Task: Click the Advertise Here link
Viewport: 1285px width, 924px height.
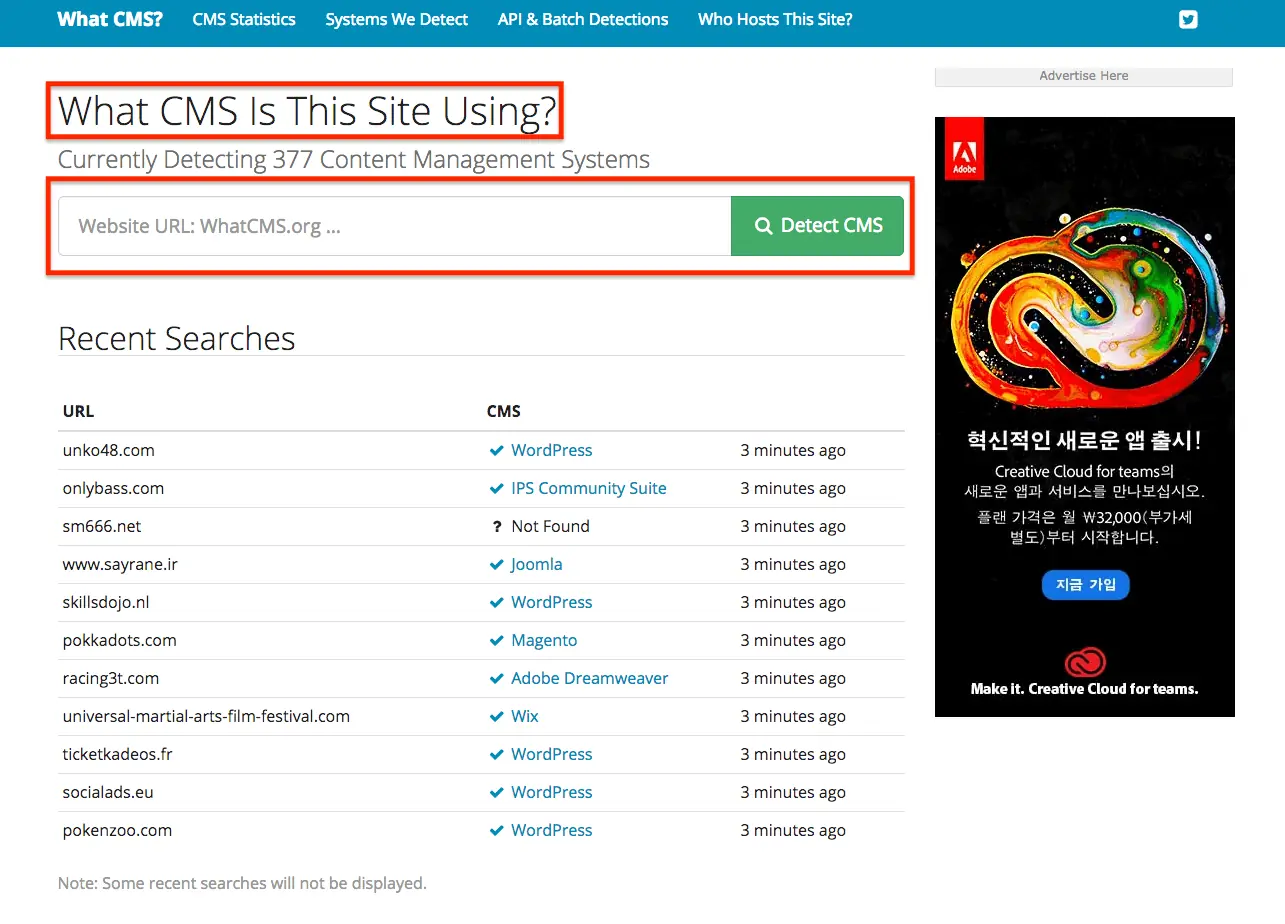Action: click(1084, 76)
